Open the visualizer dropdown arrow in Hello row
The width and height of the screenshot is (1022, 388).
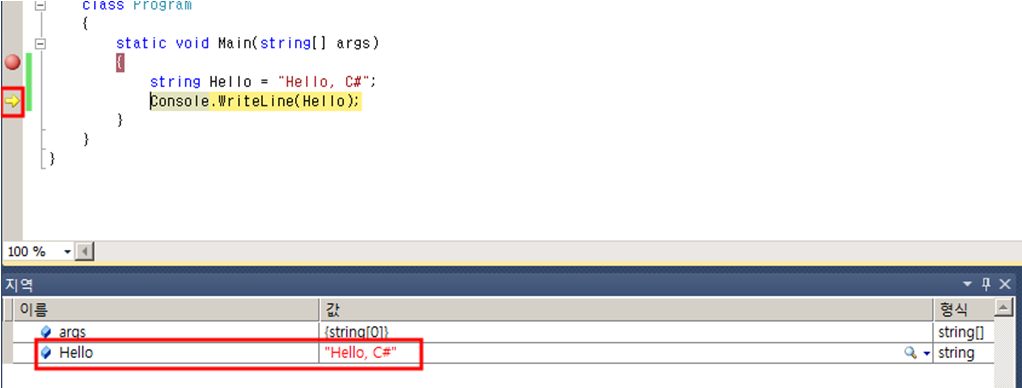click(927, 354)
